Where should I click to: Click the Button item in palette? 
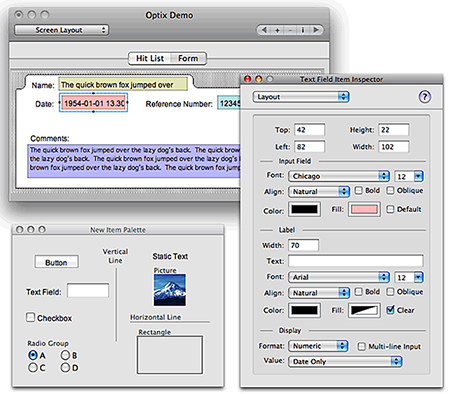57,262
